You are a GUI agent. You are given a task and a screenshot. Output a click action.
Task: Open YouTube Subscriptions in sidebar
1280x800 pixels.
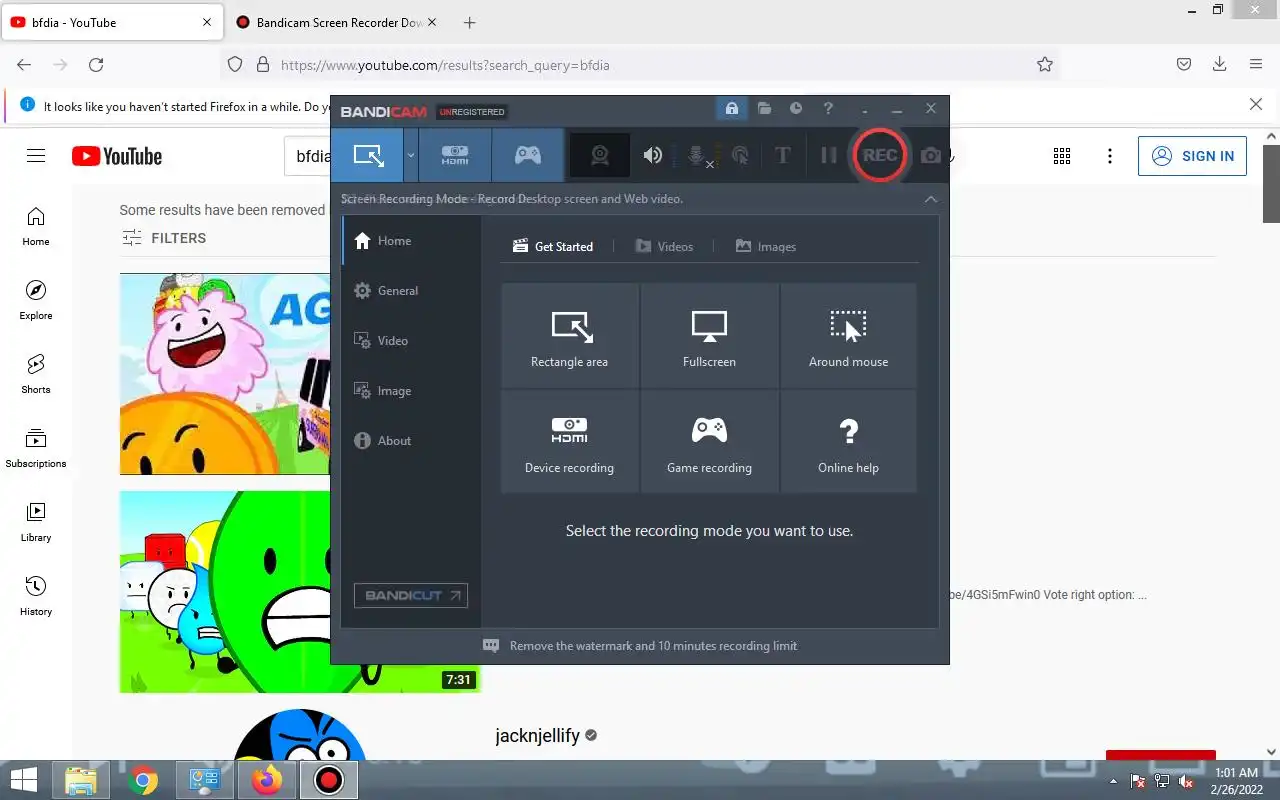pyautogui.click(x=36, y=449)
